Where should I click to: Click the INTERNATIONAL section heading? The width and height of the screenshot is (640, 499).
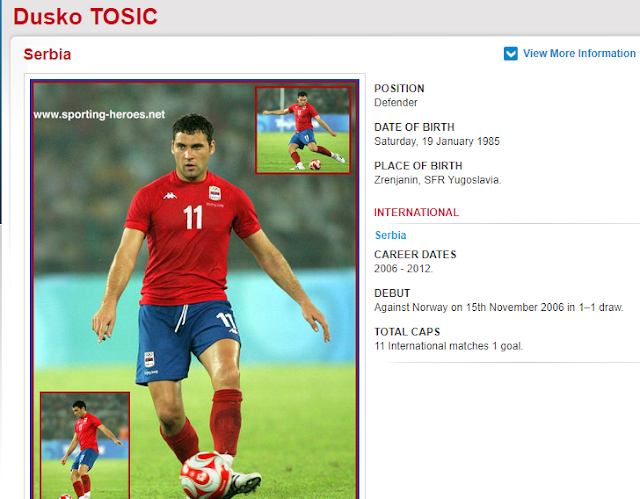click(416, 212)
